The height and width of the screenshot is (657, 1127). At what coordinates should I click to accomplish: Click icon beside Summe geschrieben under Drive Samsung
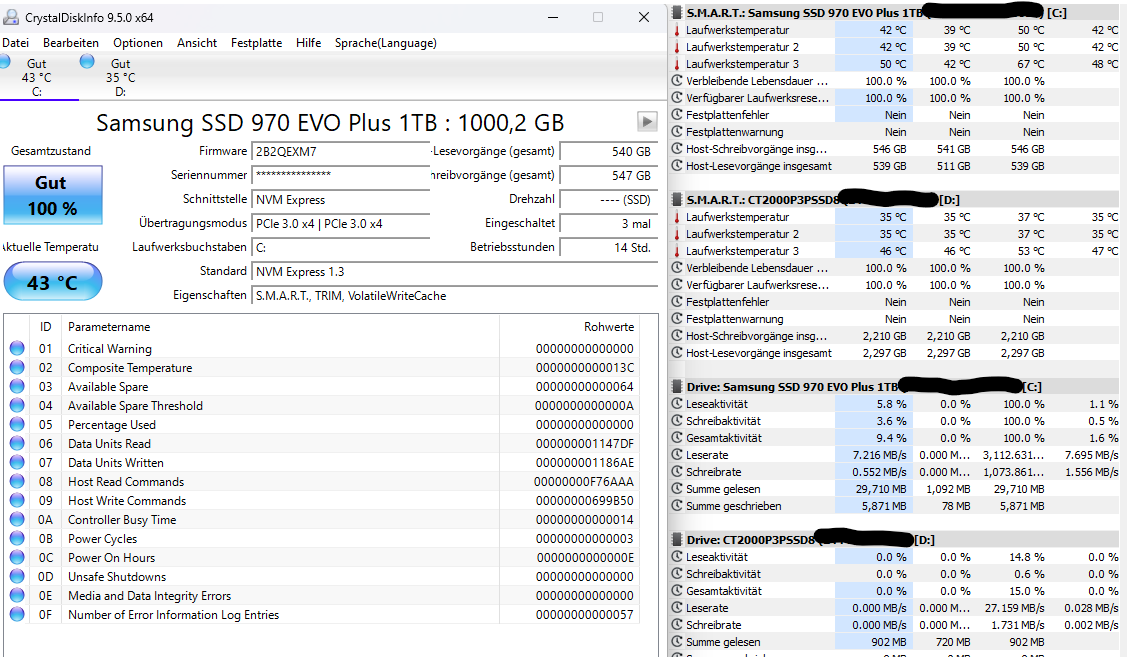tap(676, 506)
